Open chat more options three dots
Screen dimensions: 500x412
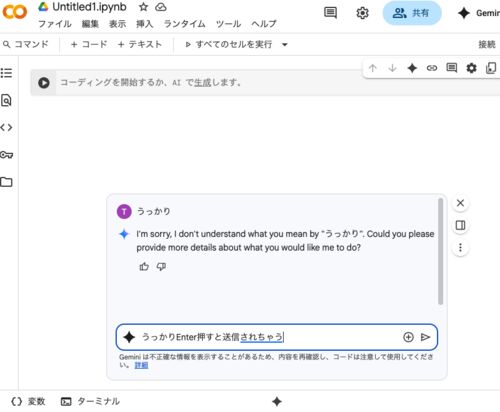pos(460,248)
